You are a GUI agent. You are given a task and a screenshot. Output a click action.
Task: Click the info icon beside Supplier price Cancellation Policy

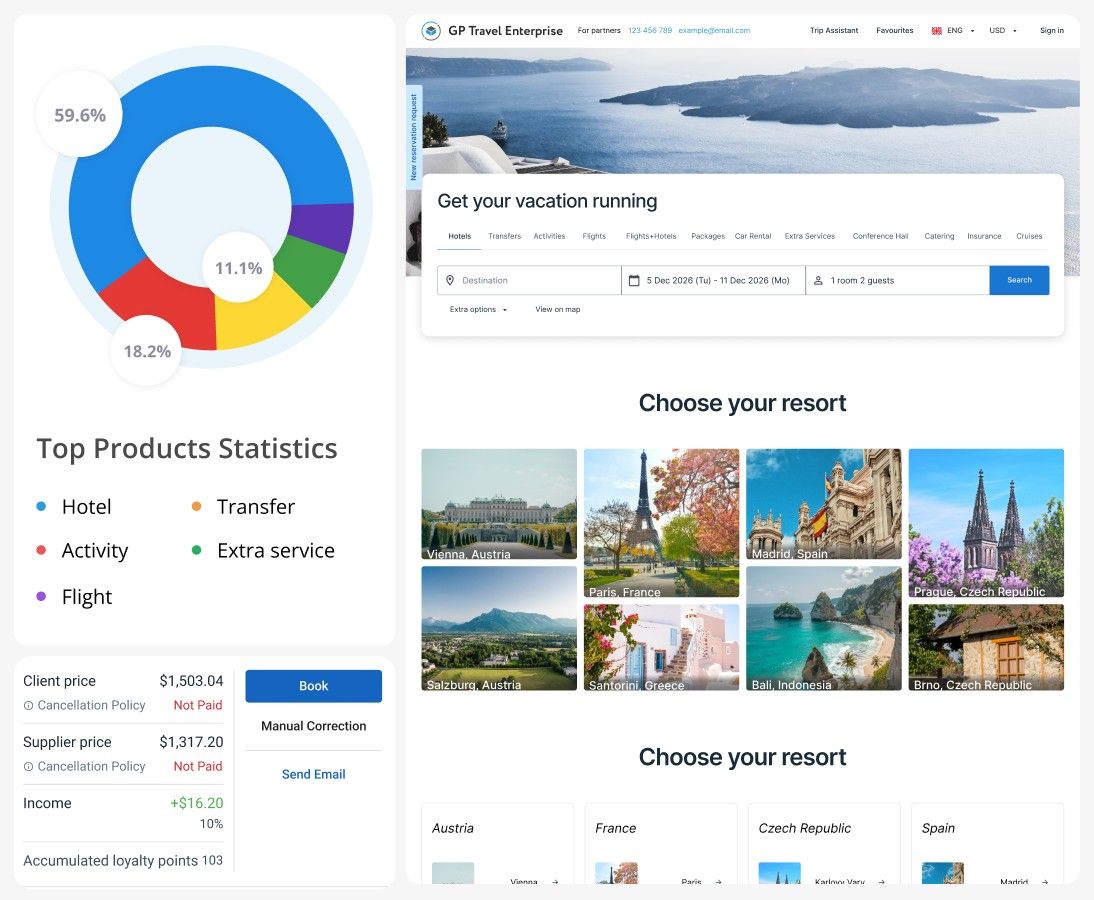point(29,766)
